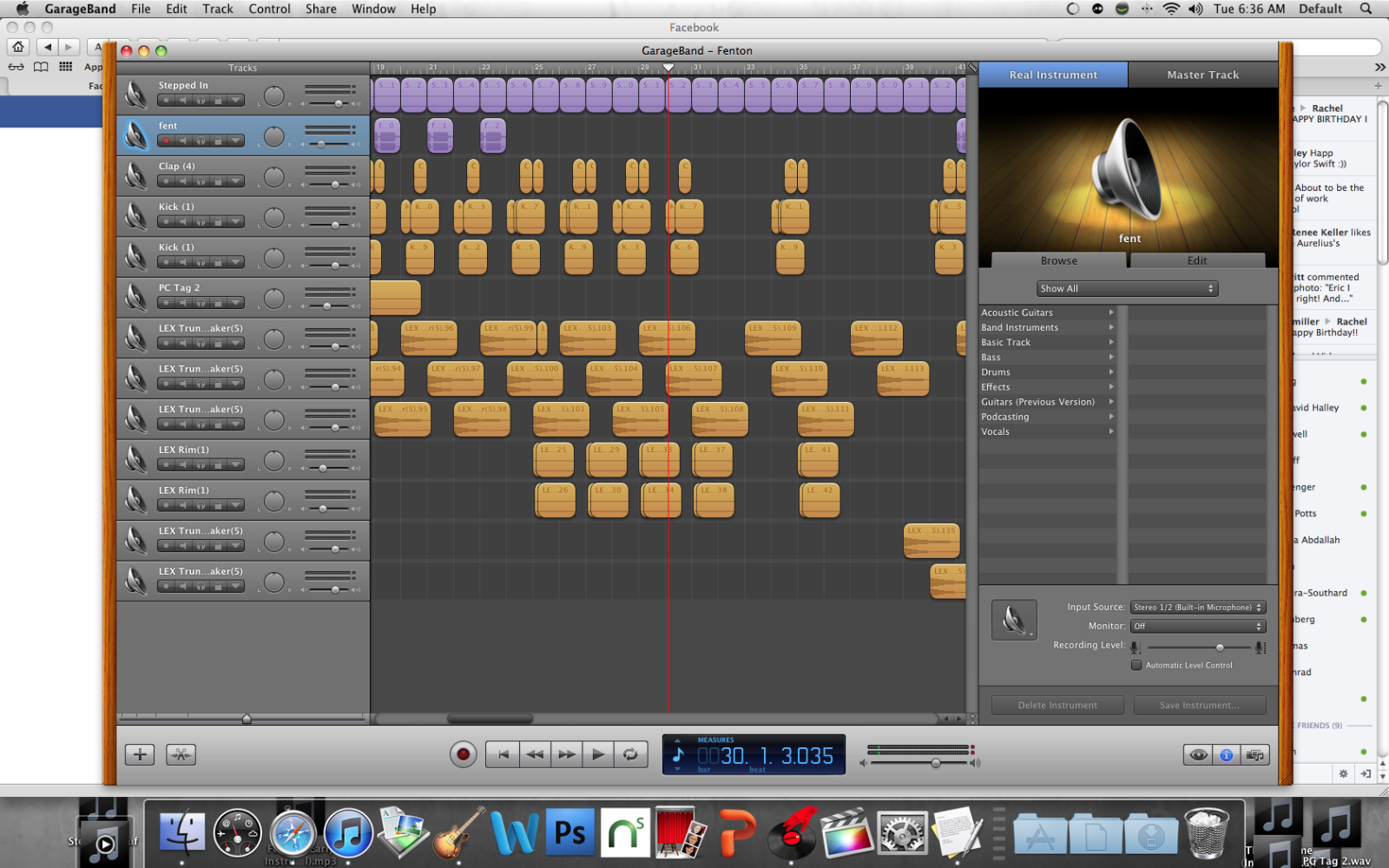Open the Track menu
This screenshot has height=868, width=1389.
[x=217, y=9]
